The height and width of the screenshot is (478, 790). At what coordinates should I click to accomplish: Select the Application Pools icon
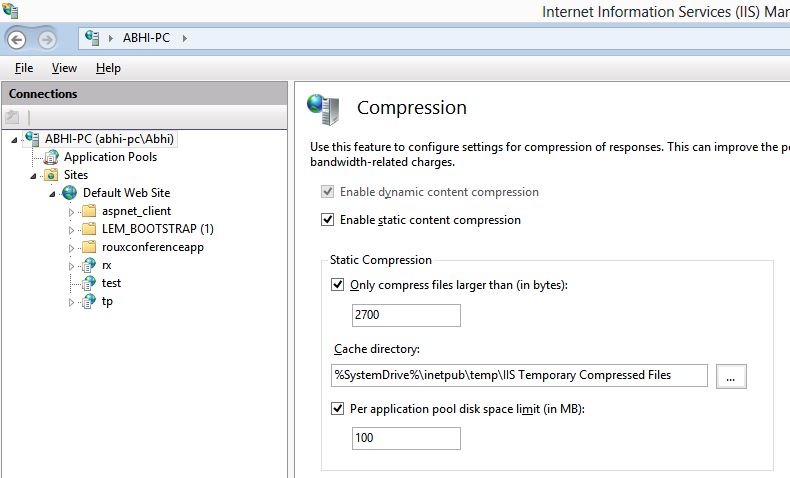click(x=51, y=157)
